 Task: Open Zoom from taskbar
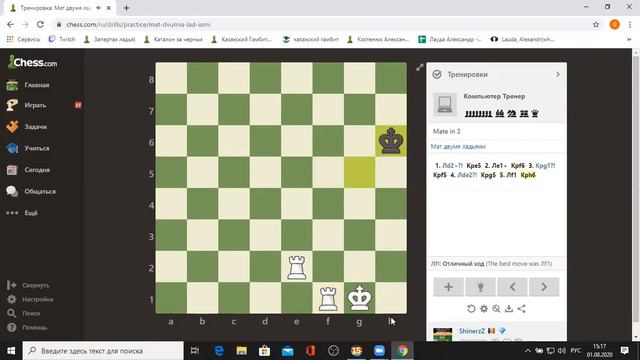[379, 351]
